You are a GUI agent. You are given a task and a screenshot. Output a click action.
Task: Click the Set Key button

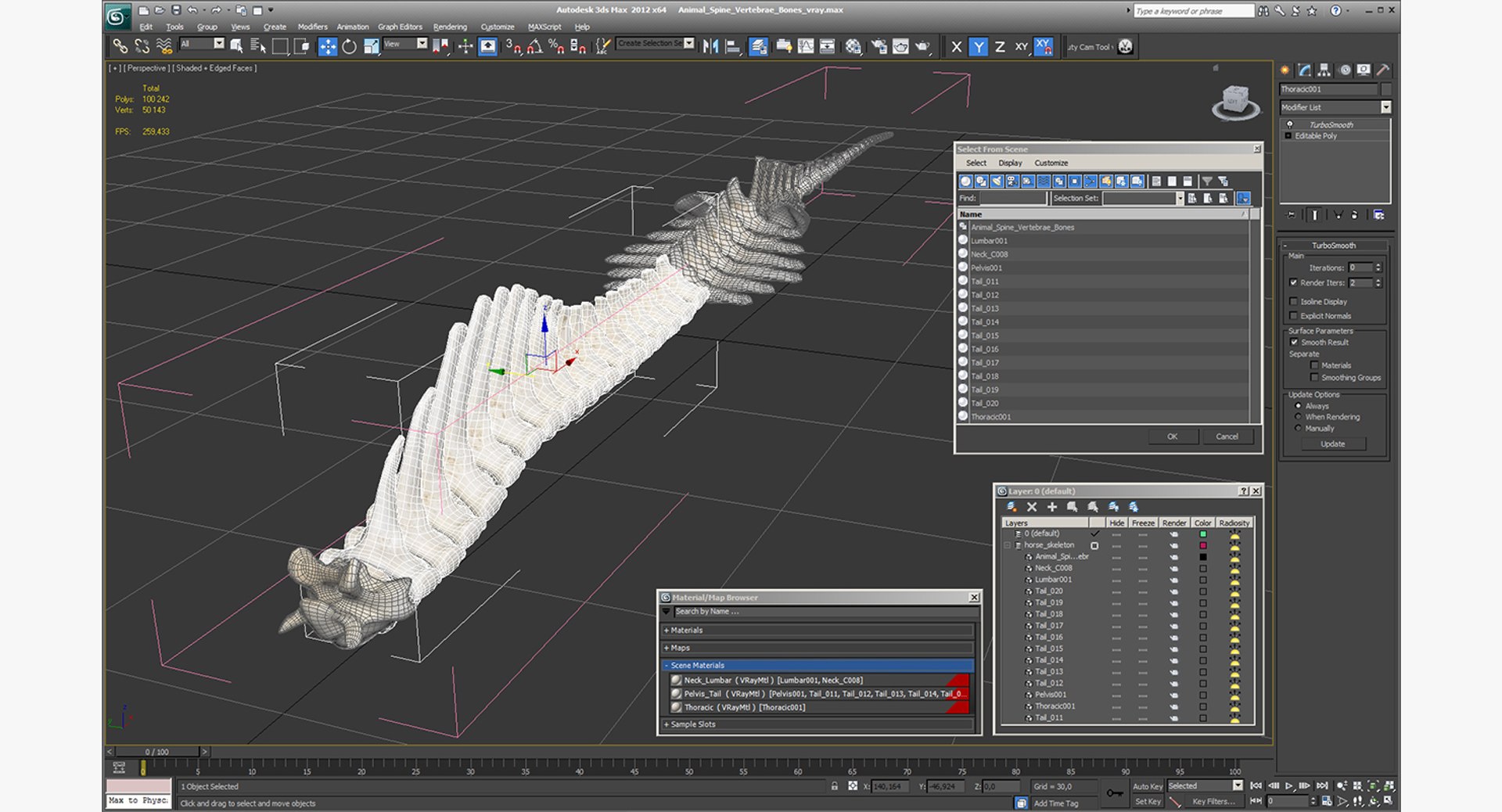[x=1148, y=801]
